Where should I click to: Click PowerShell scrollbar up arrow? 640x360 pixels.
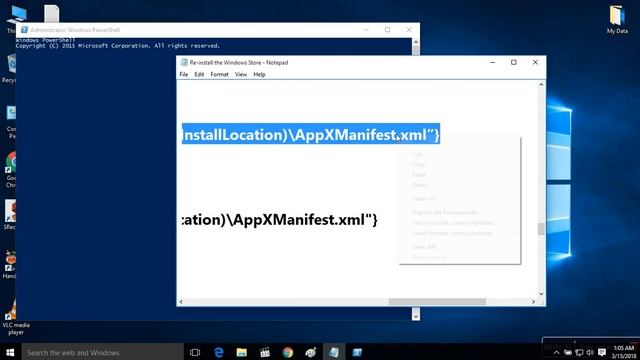coord(416,42)
